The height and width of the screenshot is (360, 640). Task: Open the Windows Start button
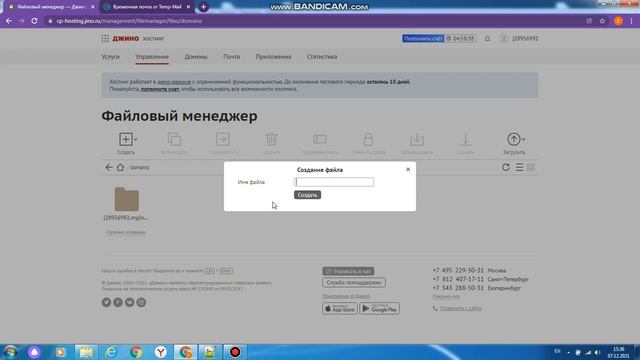pyautogui.click(x=10, y=352)
